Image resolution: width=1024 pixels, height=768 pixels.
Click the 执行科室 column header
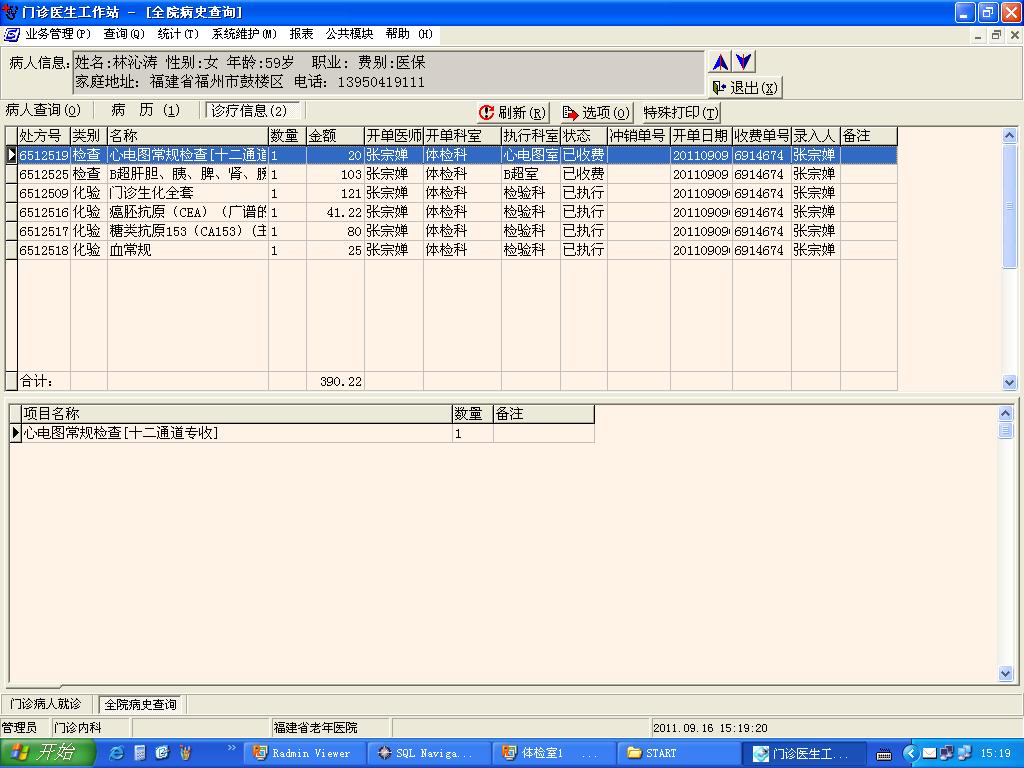point(531,136)
